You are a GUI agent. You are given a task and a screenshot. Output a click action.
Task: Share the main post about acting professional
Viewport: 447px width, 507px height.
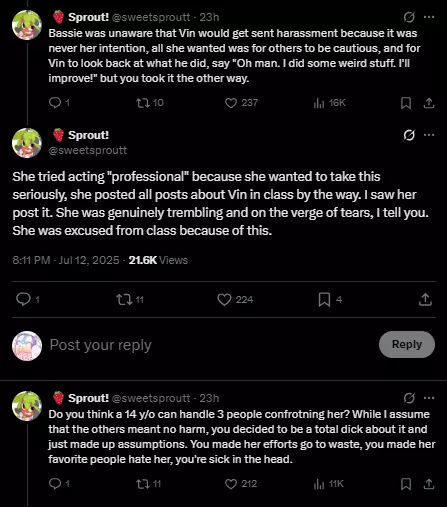click(425, 299)
